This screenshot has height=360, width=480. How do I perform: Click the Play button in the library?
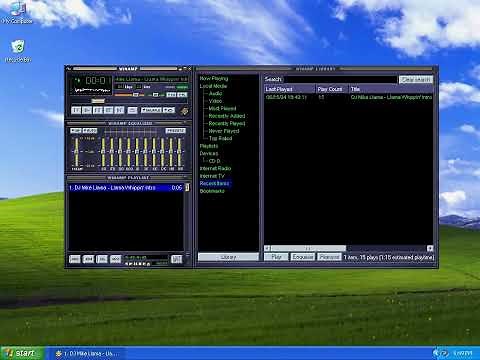[x=276, y=257]
